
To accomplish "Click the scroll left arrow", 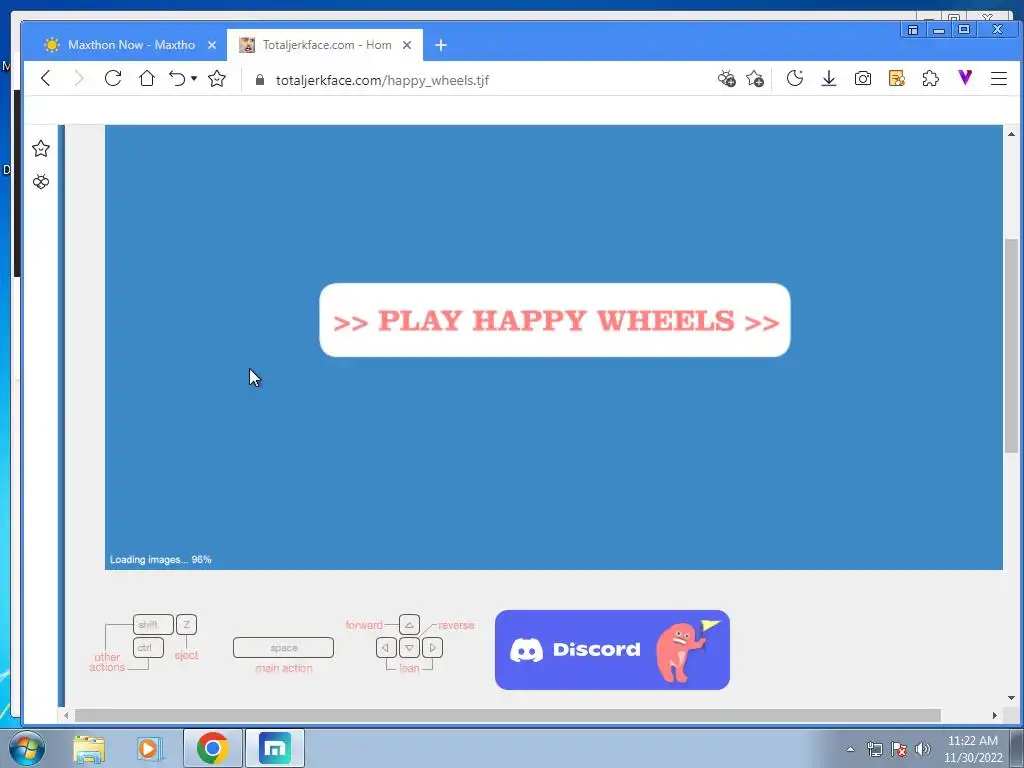I will click(x=66, y=716).
